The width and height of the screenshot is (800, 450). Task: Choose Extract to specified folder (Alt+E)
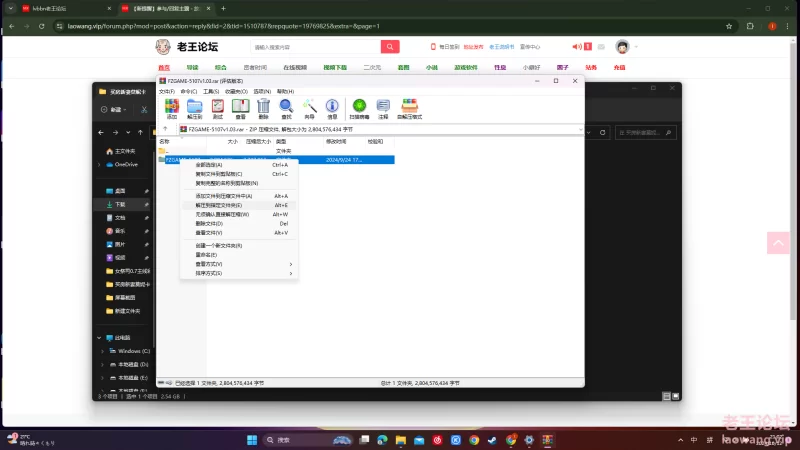pyautogui.click(x=239, y=205)
